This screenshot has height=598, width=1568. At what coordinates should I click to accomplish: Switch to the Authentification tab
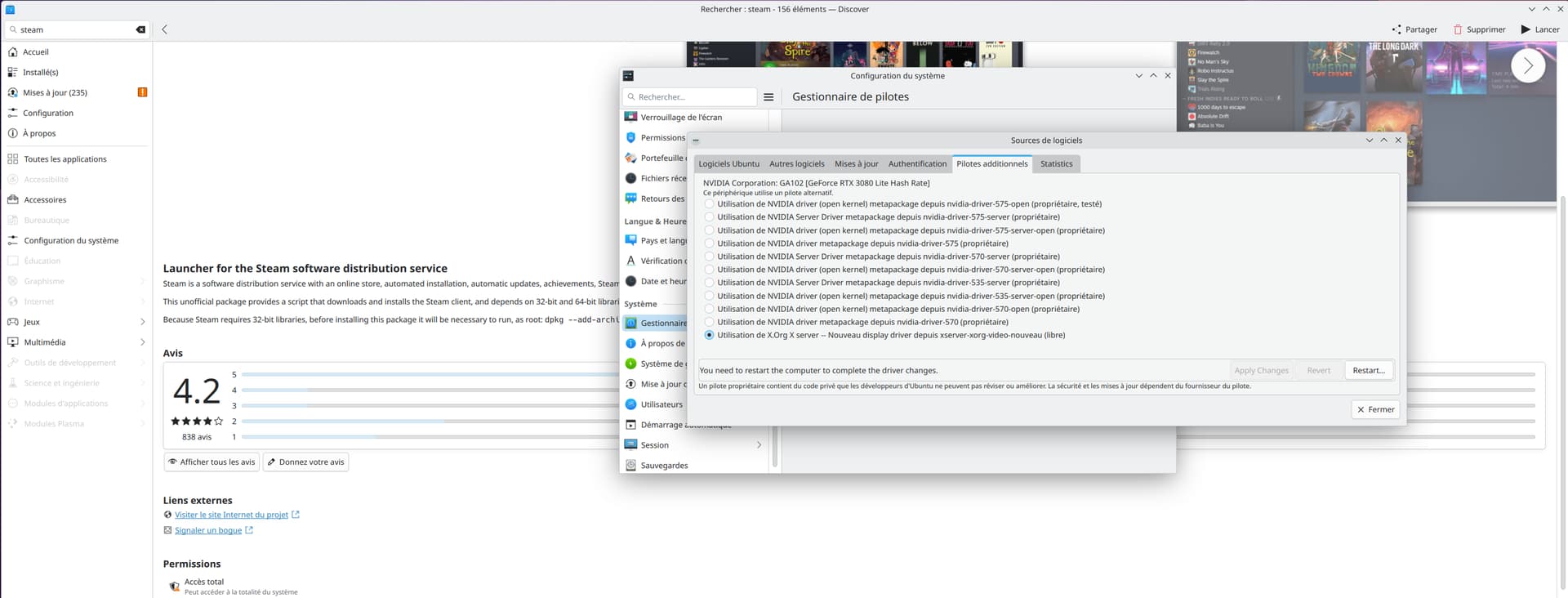pyautogui.click(x=917, y=164)
